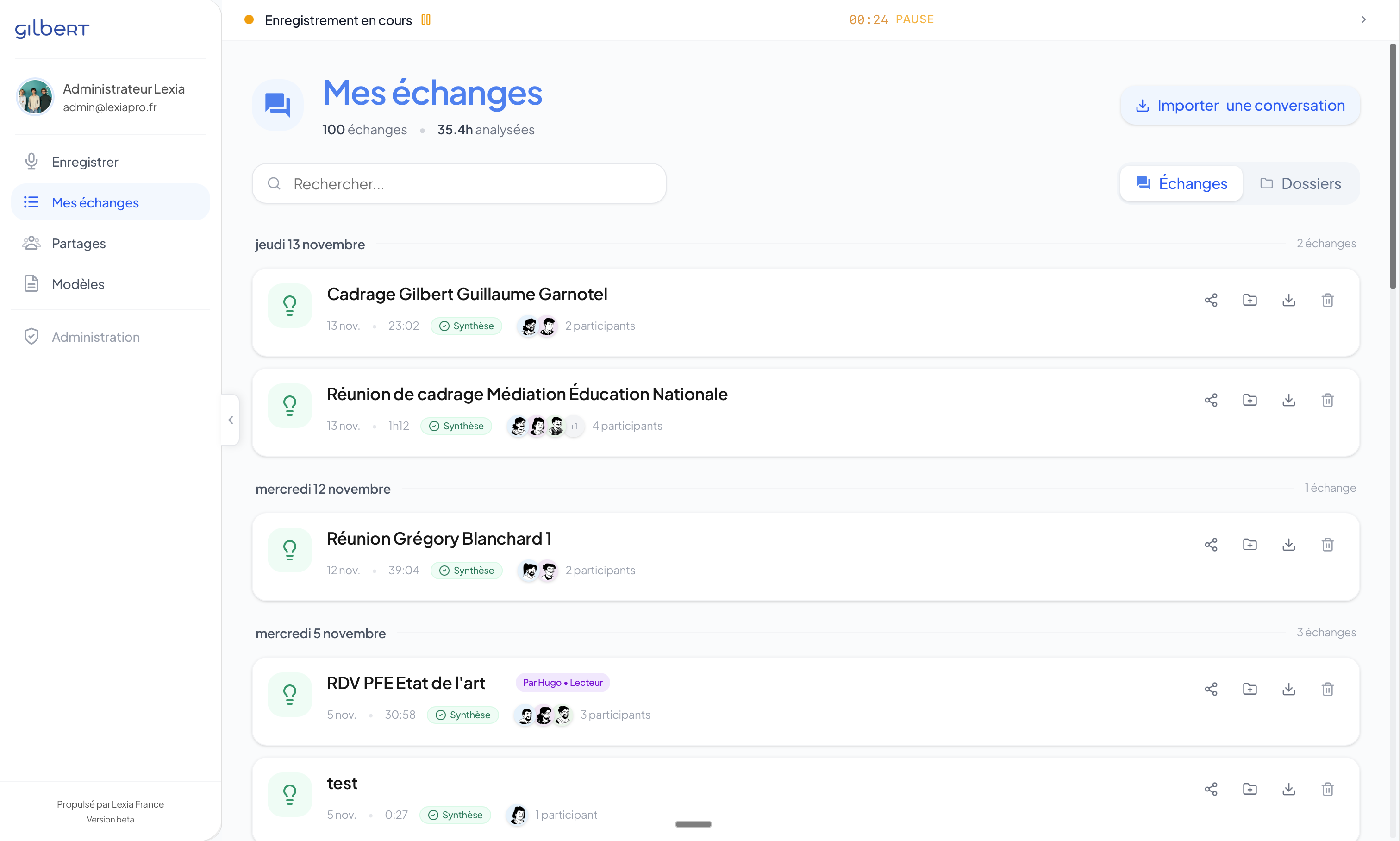Share the test exchange
1400x841 pixels.
pos(1211,790)
